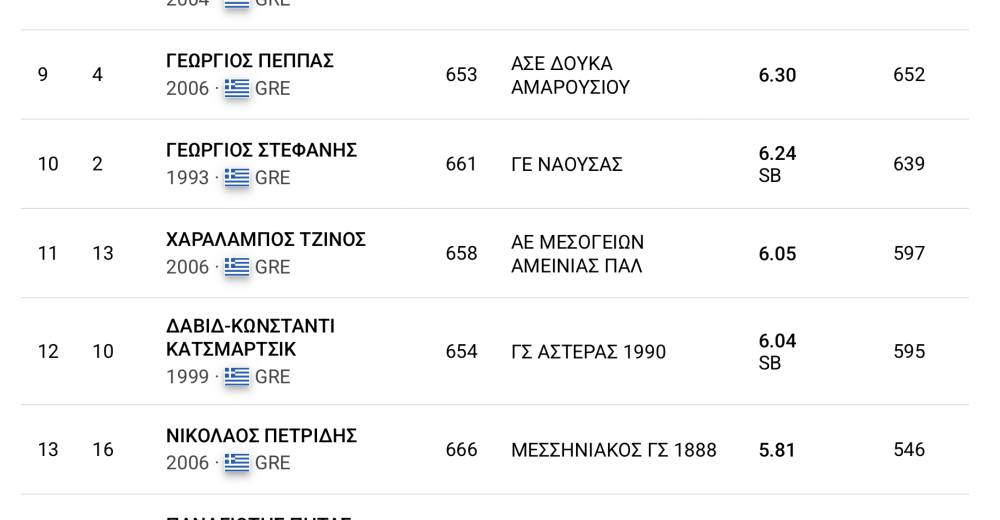The height and width of the screenshot is (520, 1000).
Task: Click Greek flag icon for ΓΕΩΡΓΙΟΣ ΠΕΠΠΑΣ
Action: tap(237, 88)
